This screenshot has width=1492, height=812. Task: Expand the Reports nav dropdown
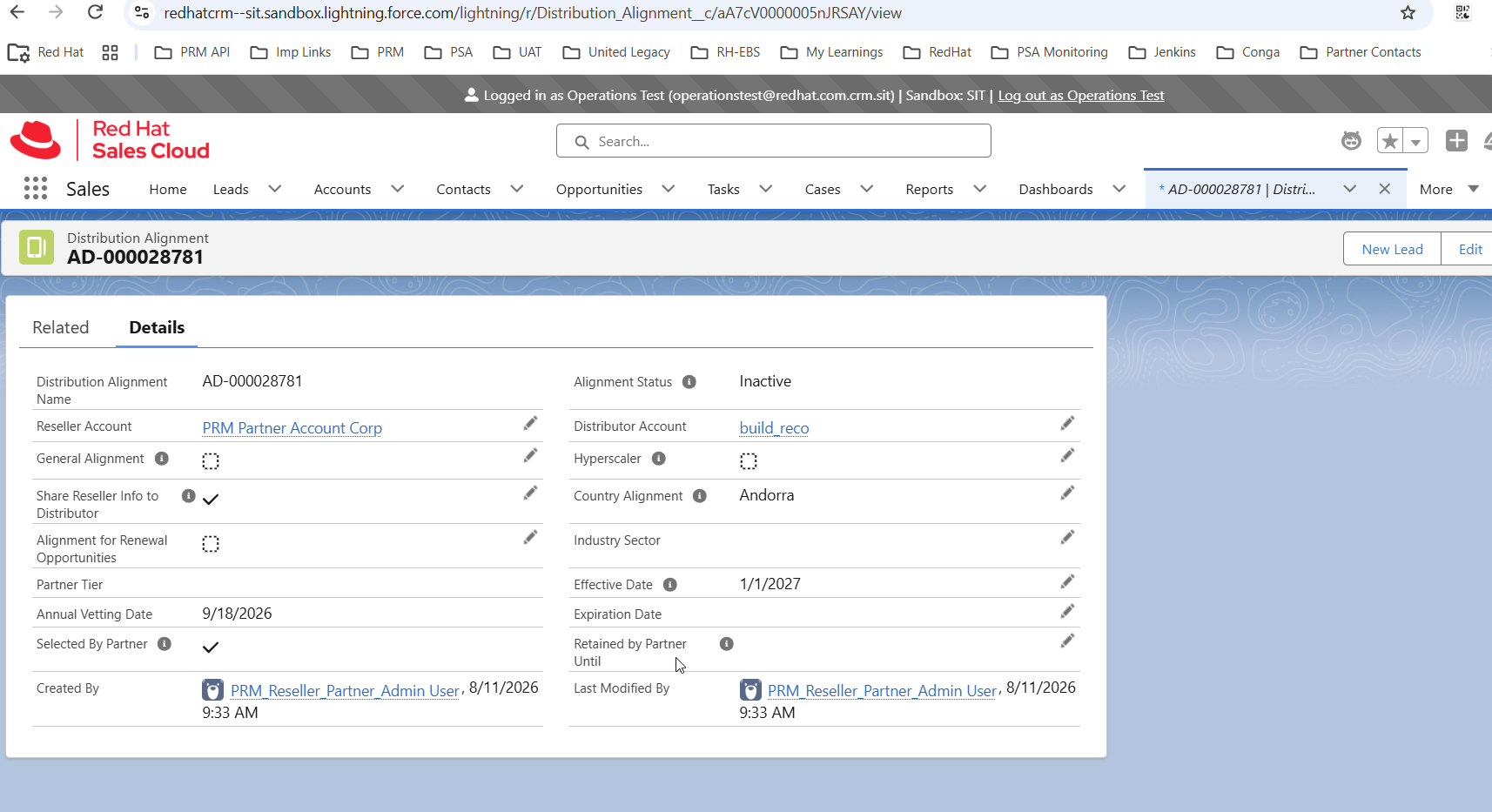980,189
